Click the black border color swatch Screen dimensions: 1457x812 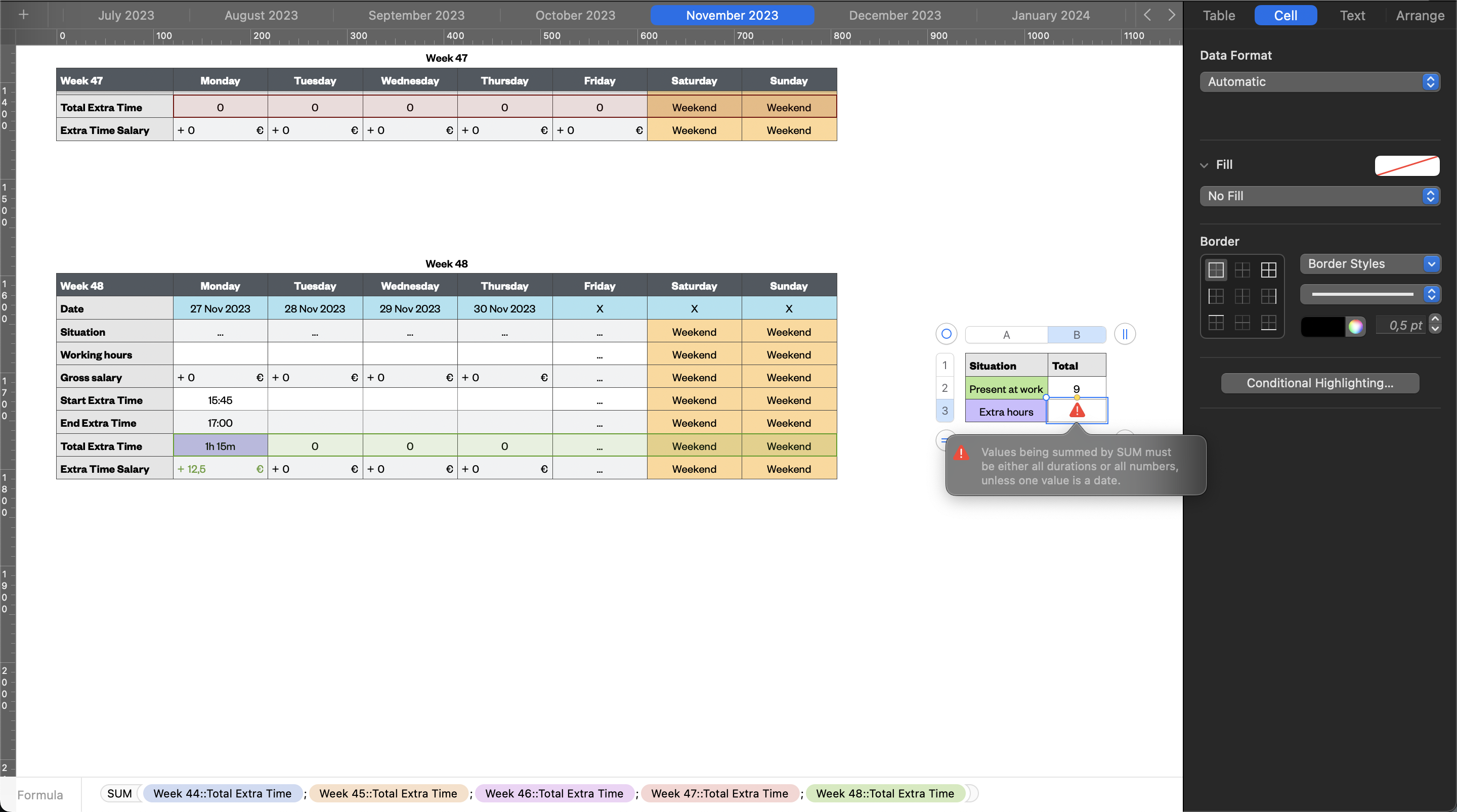click(x=1322, y=326)
